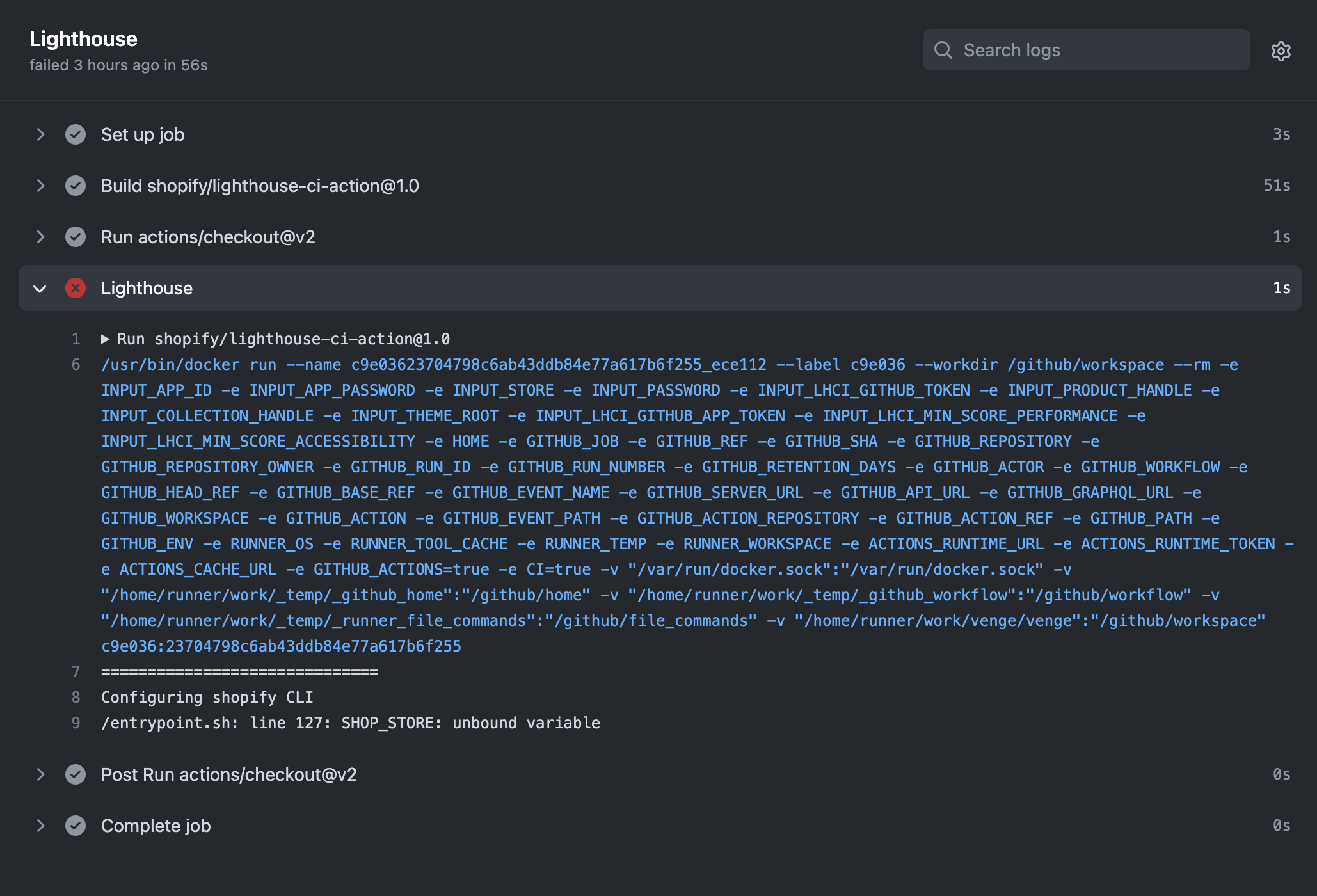Image resolution: width=1317 pixels, height=896 pixels.
Task: Expand the Run actions/checkout@v2 step
Action: click(40, 237)
